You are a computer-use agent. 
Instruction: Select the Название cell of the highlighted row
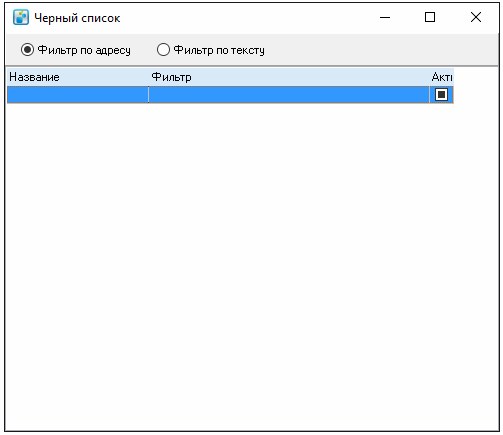pos(78,95)
